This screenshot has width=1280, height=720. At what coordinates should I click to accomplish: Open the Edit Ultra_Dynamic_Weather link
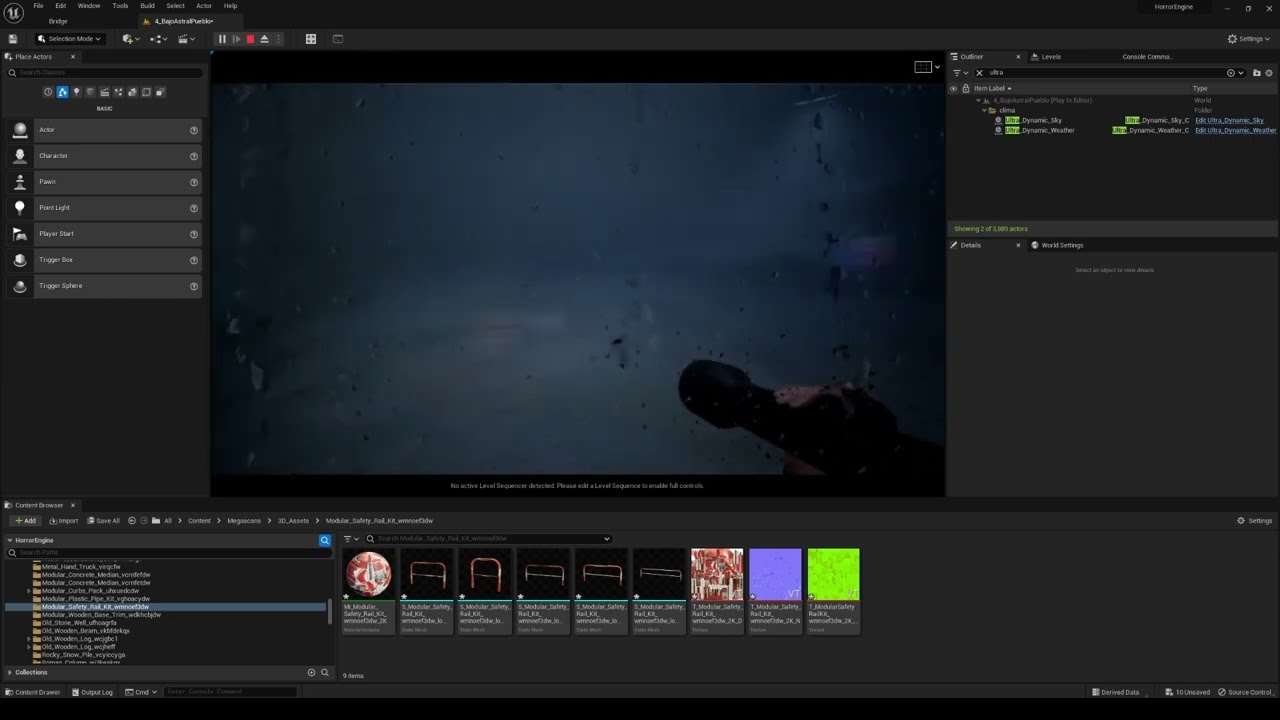(1236, 130)
